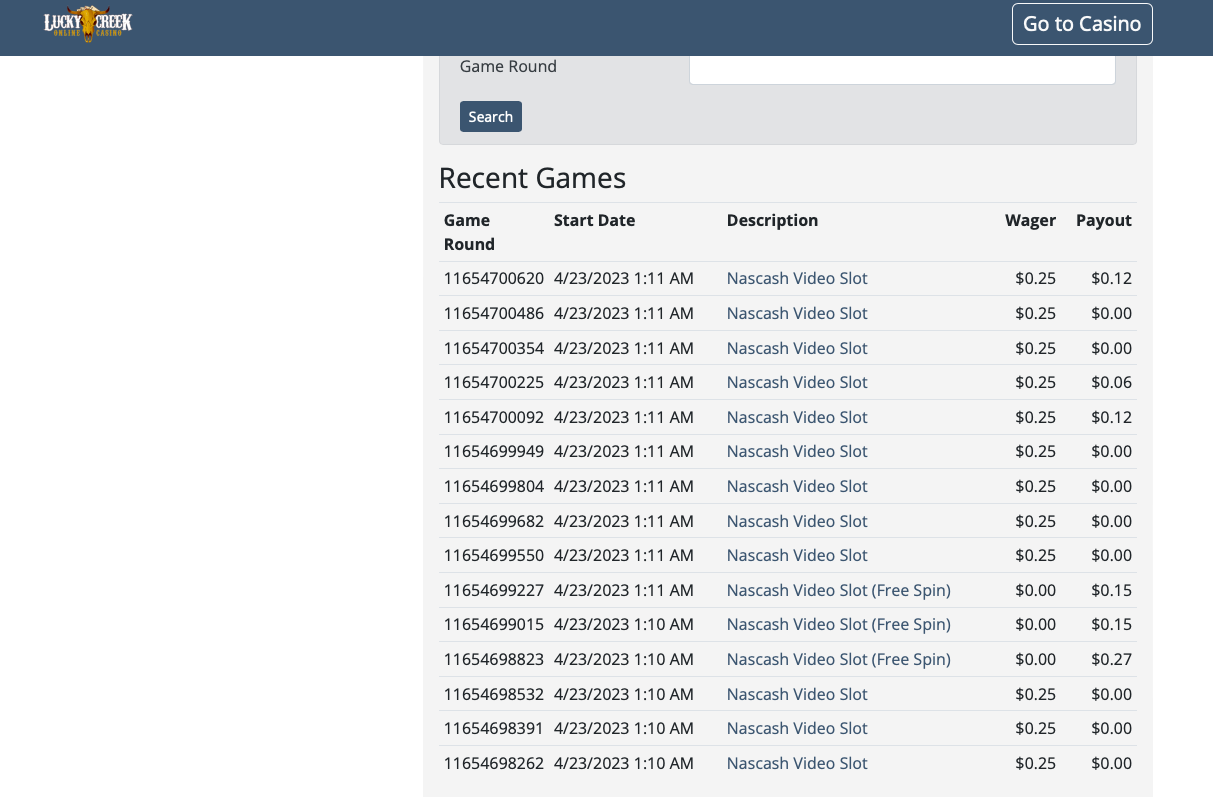Focus the Game Round input field
Screen dimensions: 1213x797
(901, 68)
